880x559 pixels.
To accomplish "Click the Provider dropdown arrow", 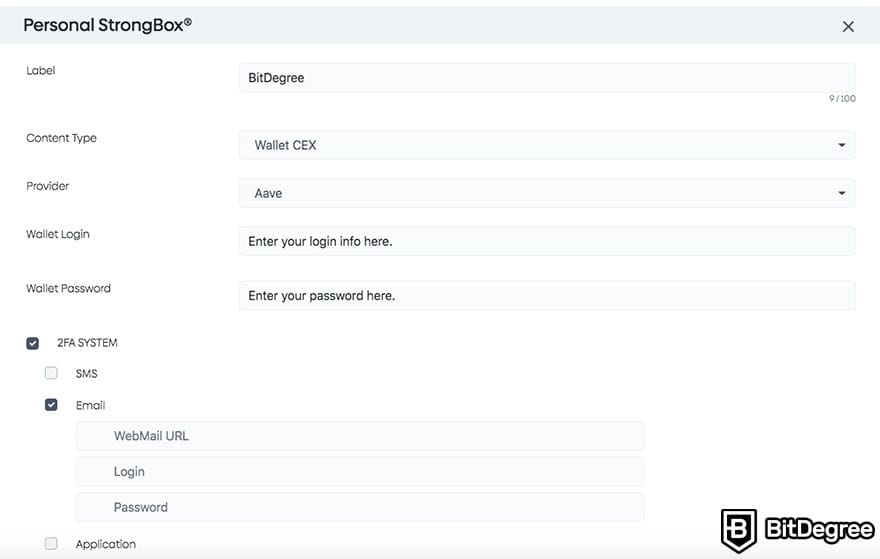I will 841,193.
